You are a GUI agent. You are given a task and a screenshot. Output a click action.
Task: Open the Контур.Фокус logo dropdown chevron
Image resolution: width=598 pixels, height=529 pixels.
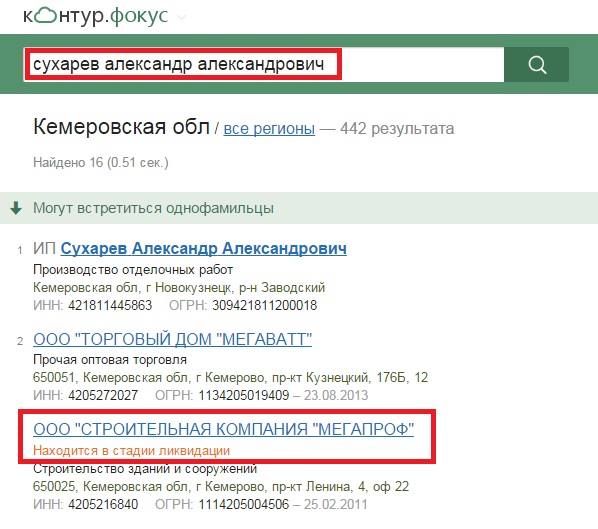click(182, 17)
